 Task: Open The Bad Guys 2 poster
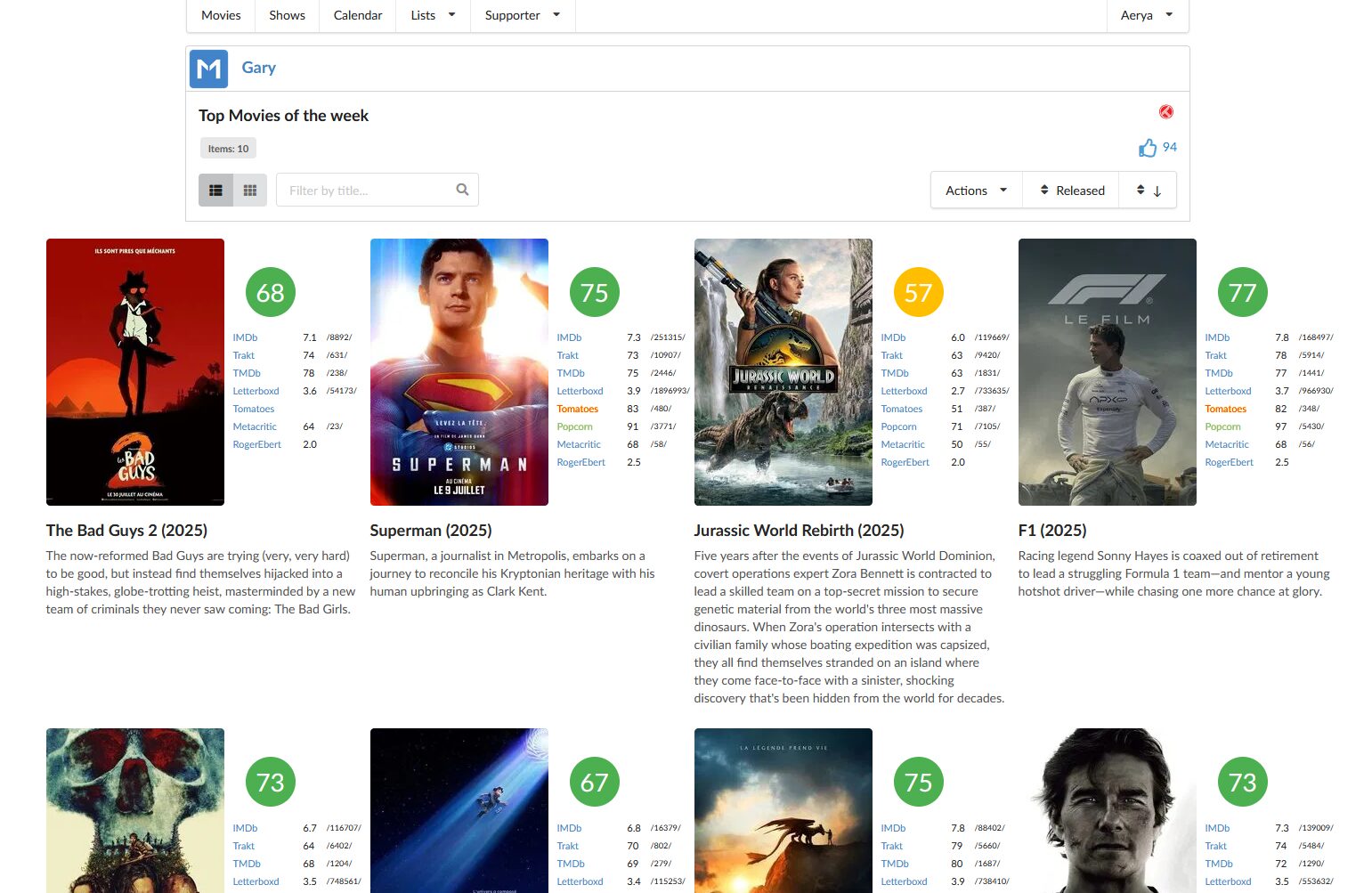pyautogui.click(x=135, y=372)
